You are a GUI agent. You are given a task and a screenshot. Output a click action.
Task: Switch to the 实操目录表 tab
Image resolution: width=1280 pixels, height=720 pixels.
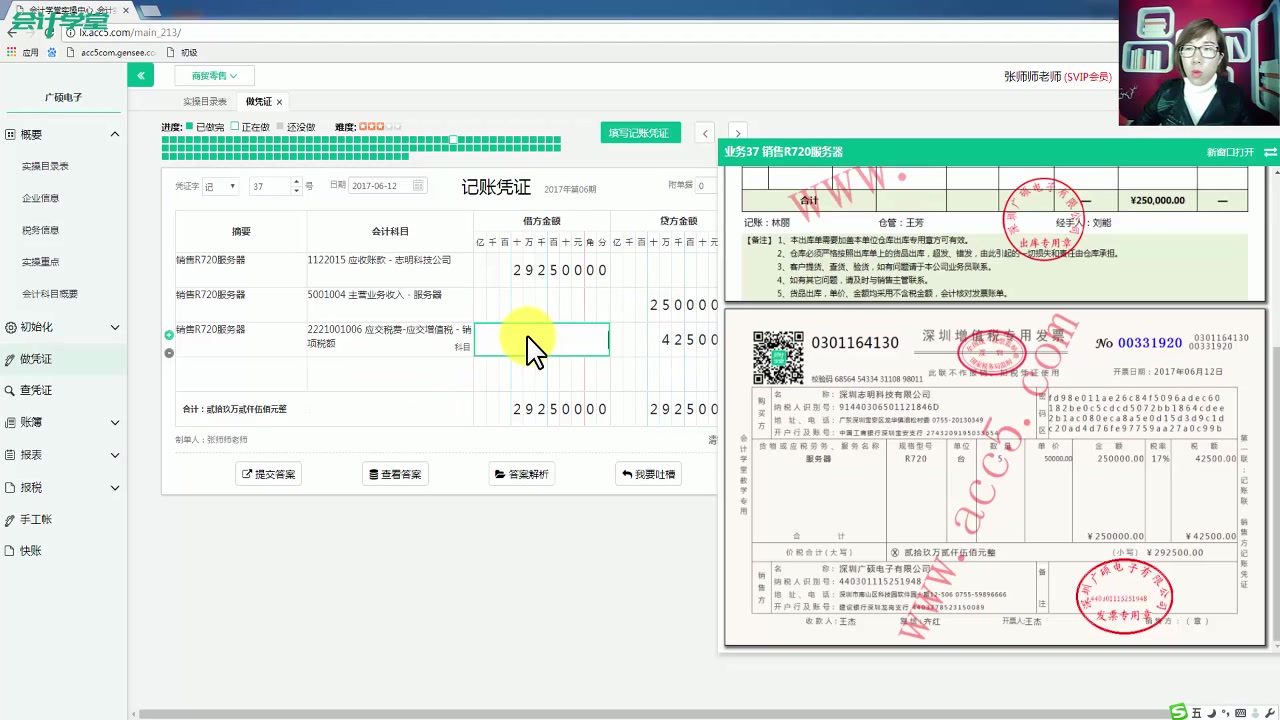pyautogui.click(x=206, y=102)
